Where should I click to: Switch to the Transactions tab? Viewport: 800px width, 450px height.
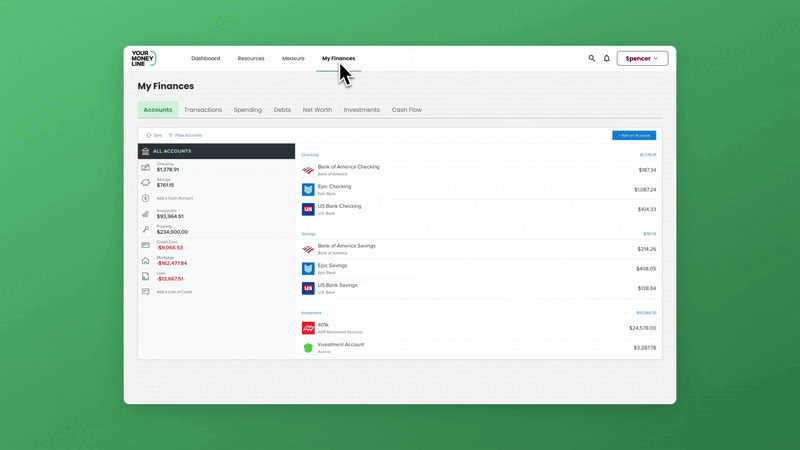203,110
